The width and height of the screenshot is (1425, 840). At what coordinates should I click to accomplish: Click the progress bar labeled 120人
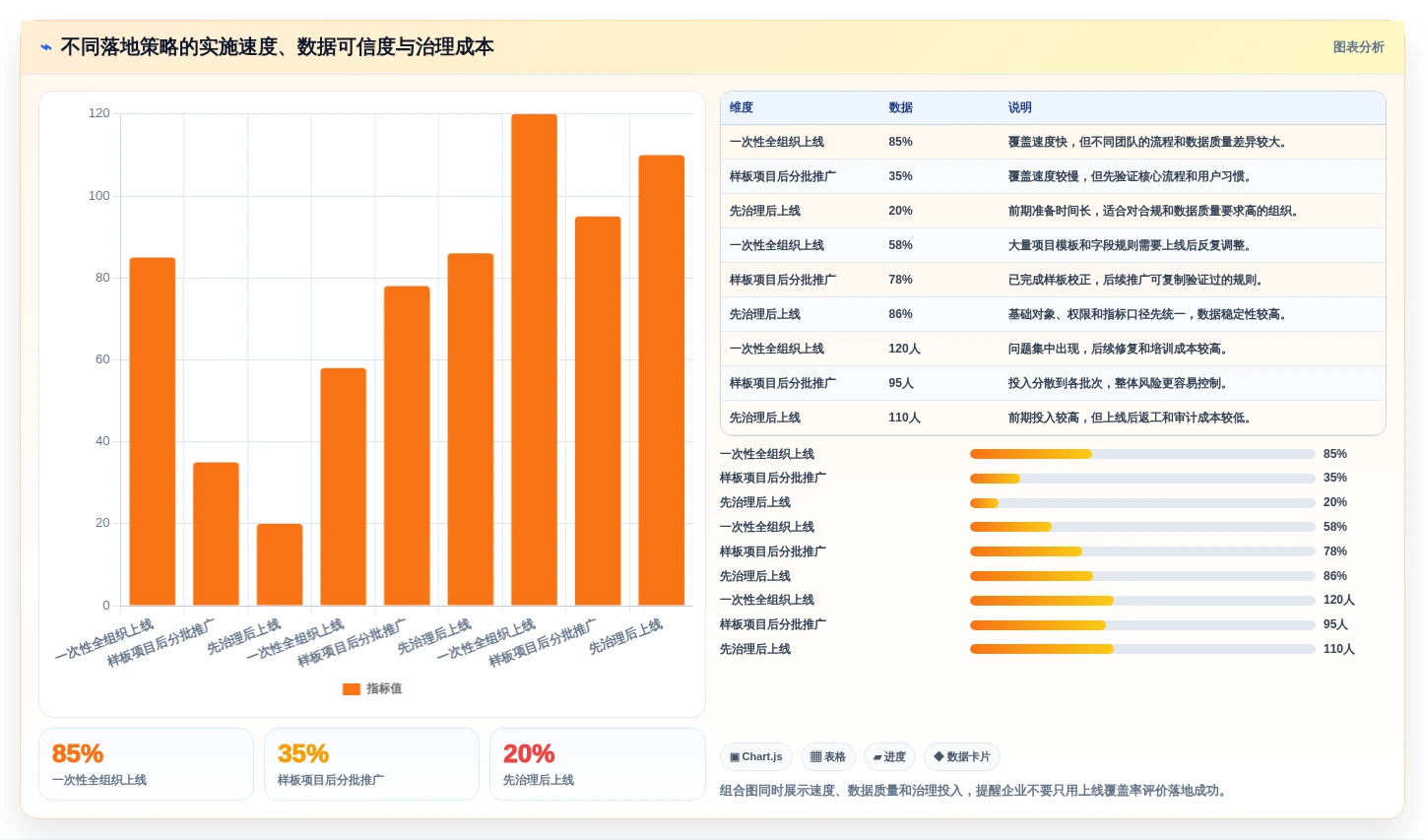coord(1142,601)
